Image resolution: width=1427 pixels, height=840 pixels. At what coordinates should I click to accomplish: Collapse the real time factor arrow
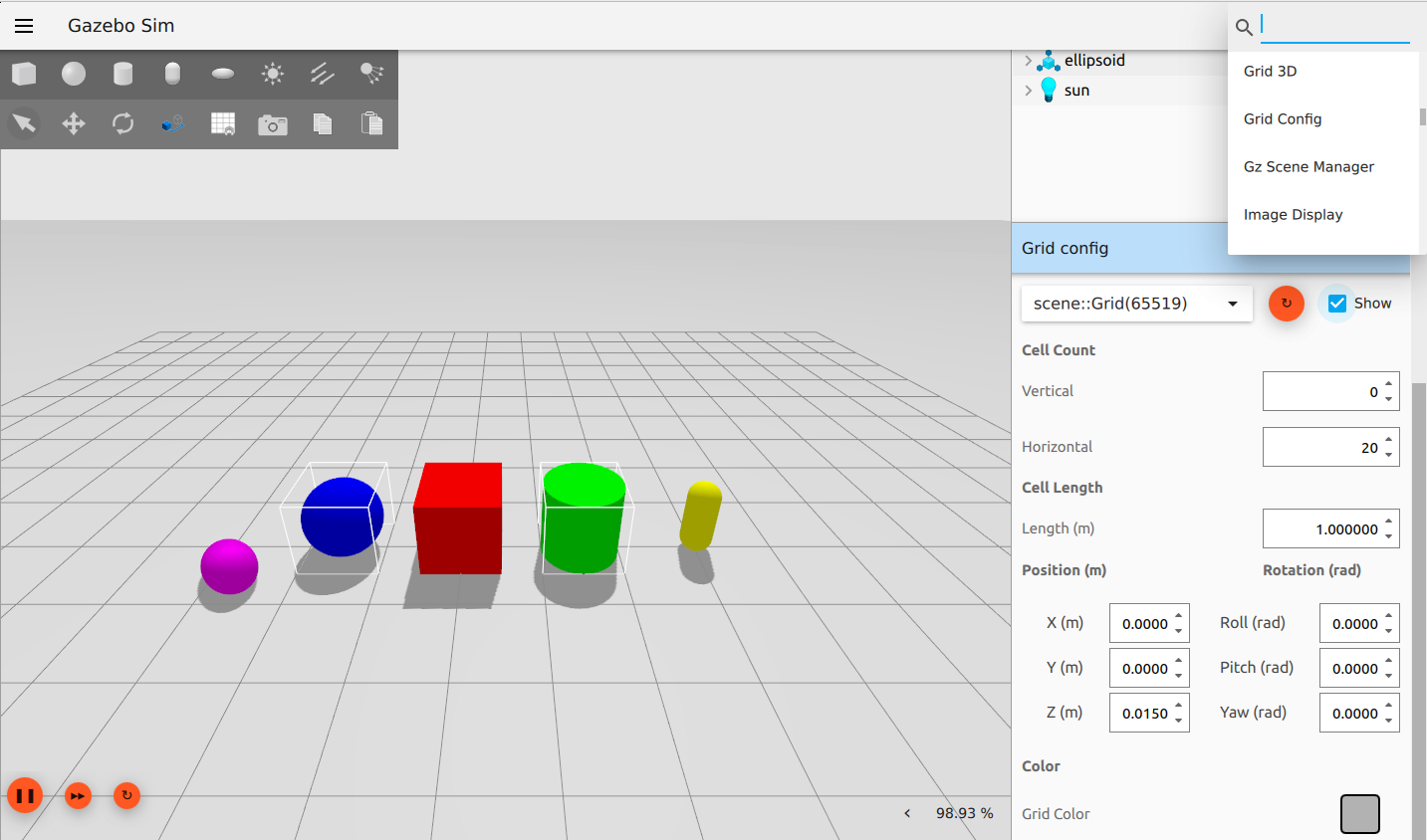907,813
